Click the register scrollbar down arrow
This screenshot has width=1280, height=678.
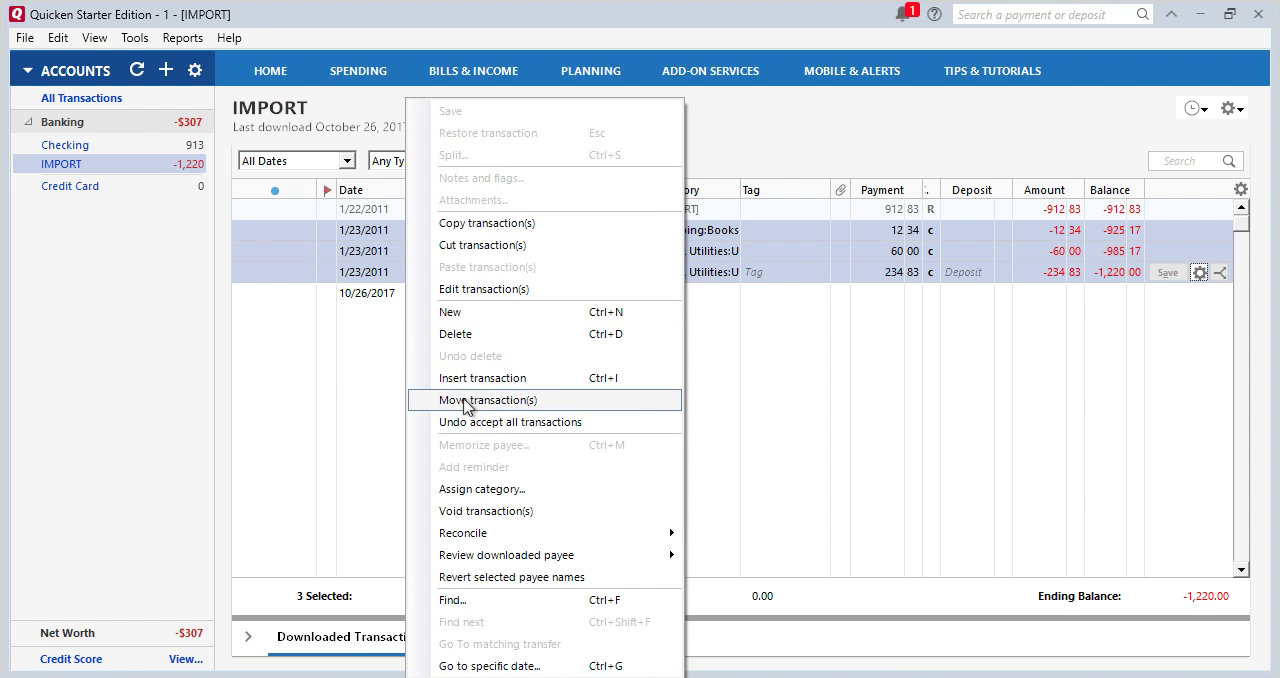(1241, 570)
